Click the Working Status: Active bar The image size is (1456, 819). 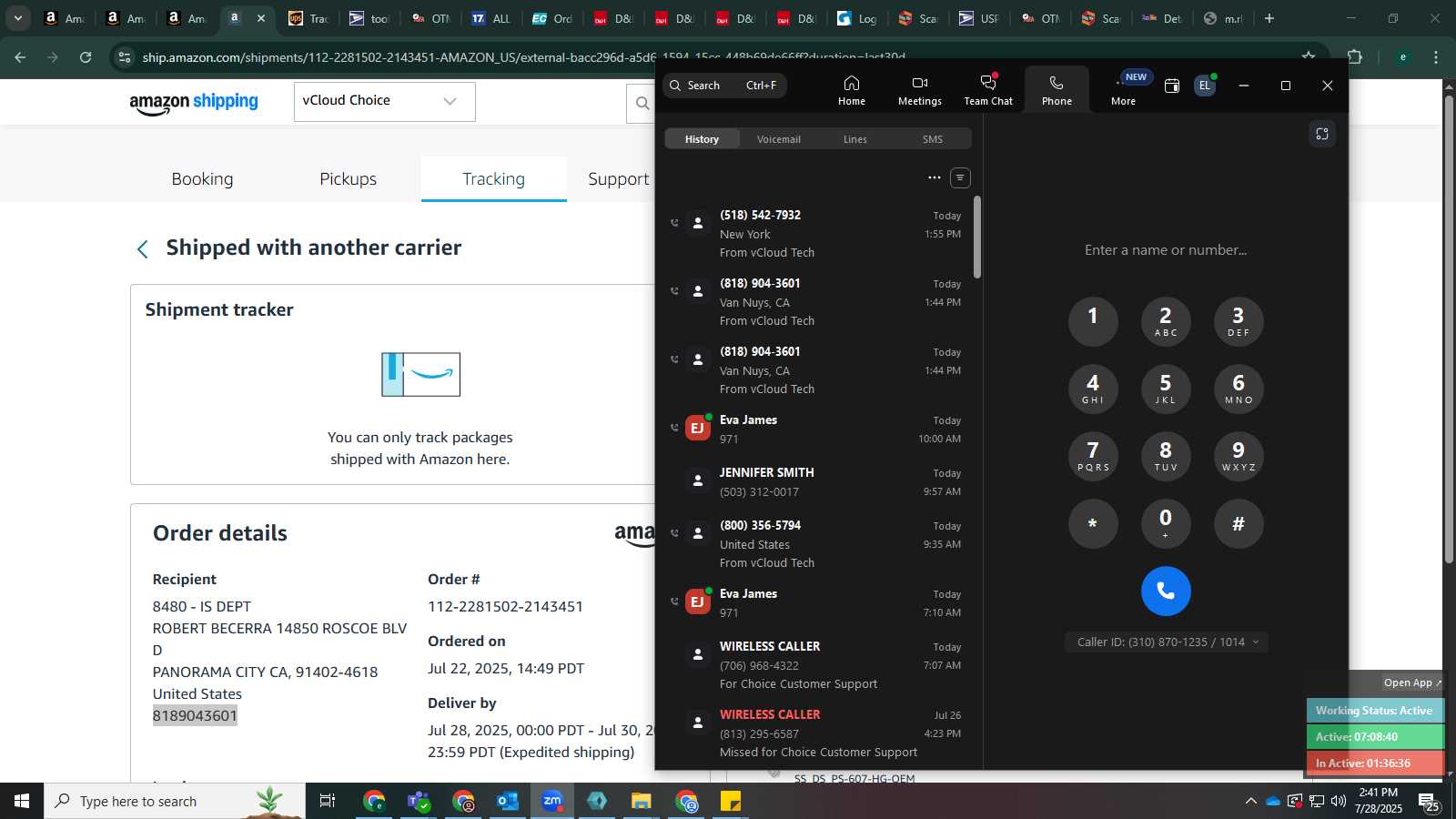(1375, 711)
